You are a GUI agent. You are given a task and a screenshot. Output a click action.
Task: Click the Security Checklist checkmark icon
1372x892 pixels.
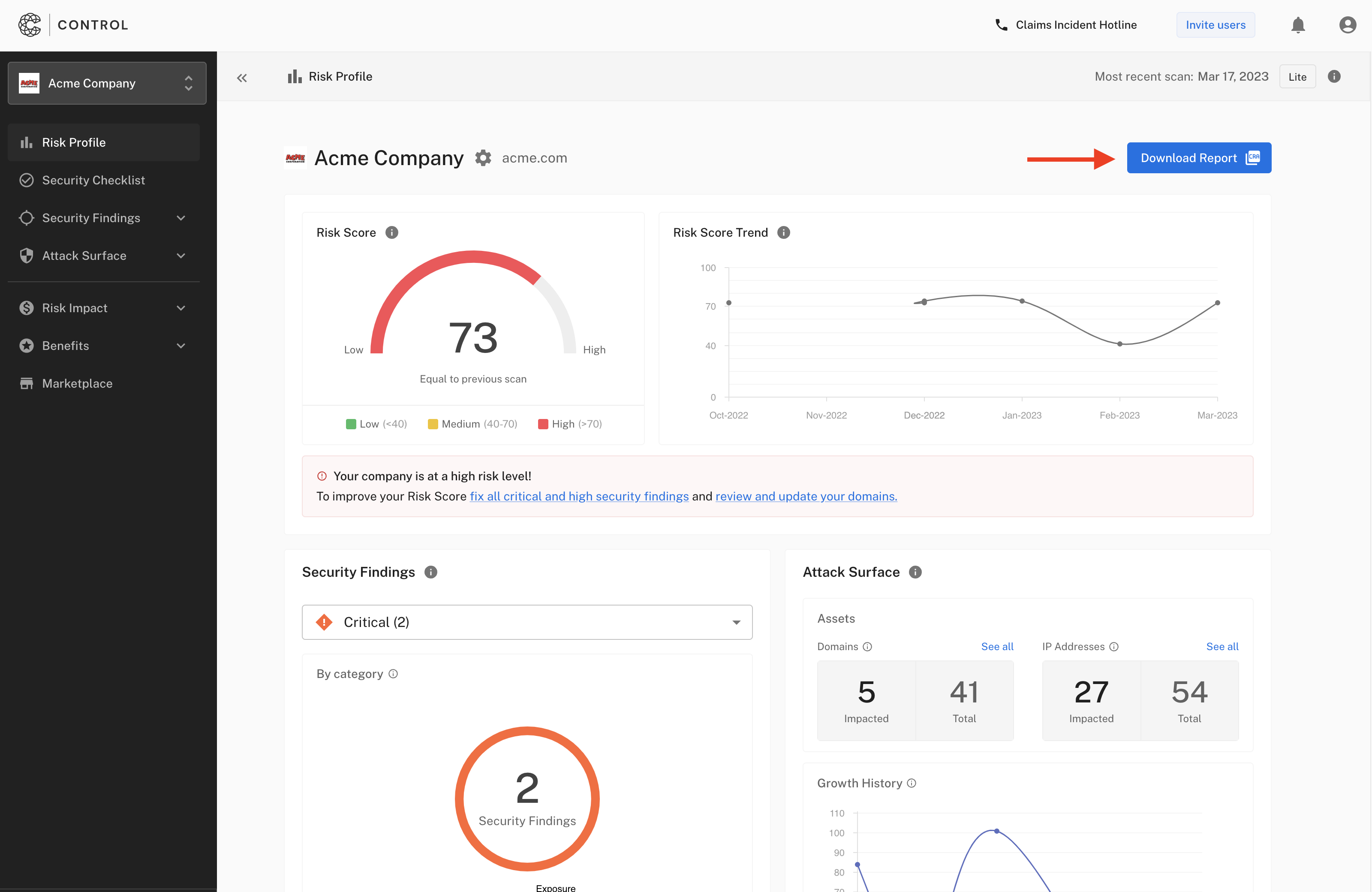[x=27, y=180]
